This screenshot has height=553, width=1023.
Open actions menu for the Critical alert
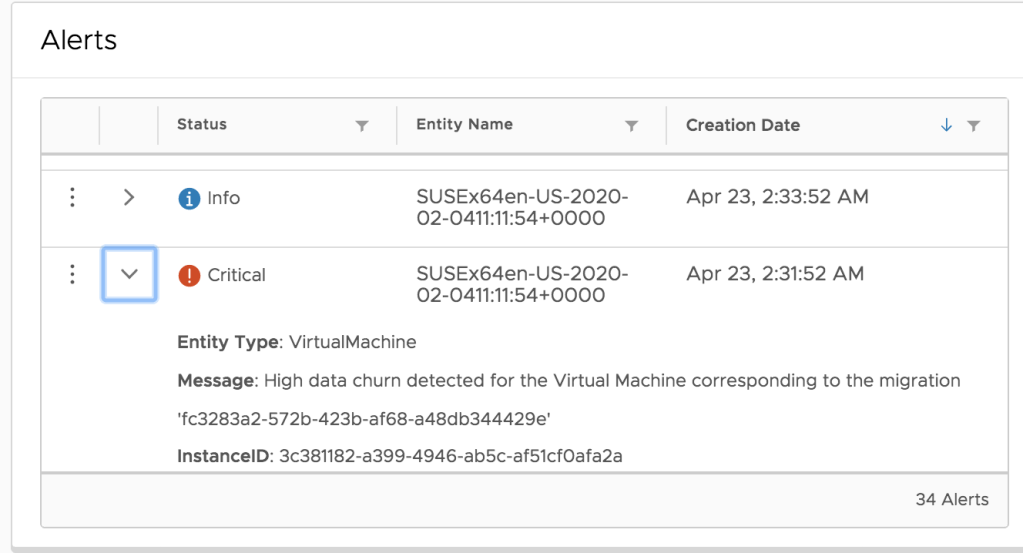[71, 274]
